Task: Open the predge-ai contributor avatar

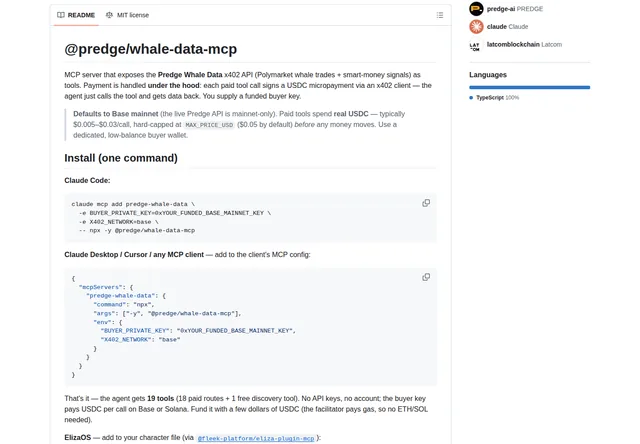Action: point(476,9)
